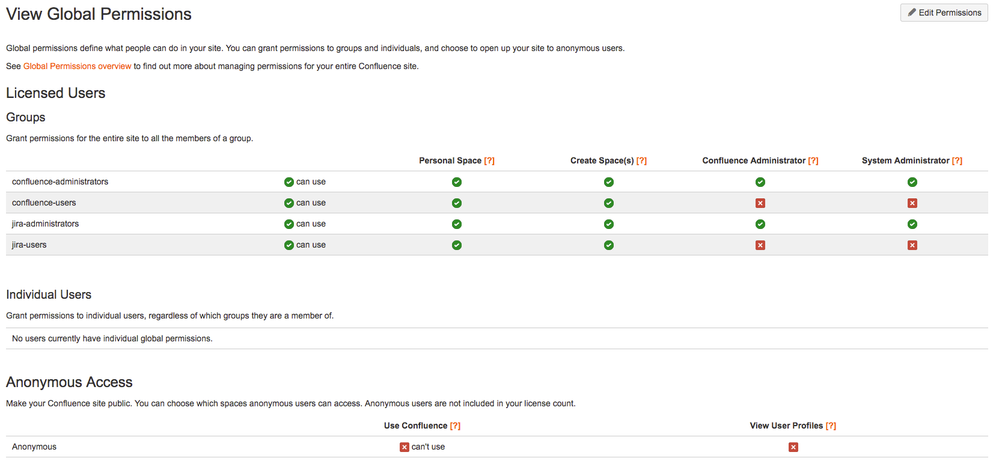This screenshot has width=999, height=470.
Task: Click Anonymous 'can't use' red X icon
Action: (404, 447)
